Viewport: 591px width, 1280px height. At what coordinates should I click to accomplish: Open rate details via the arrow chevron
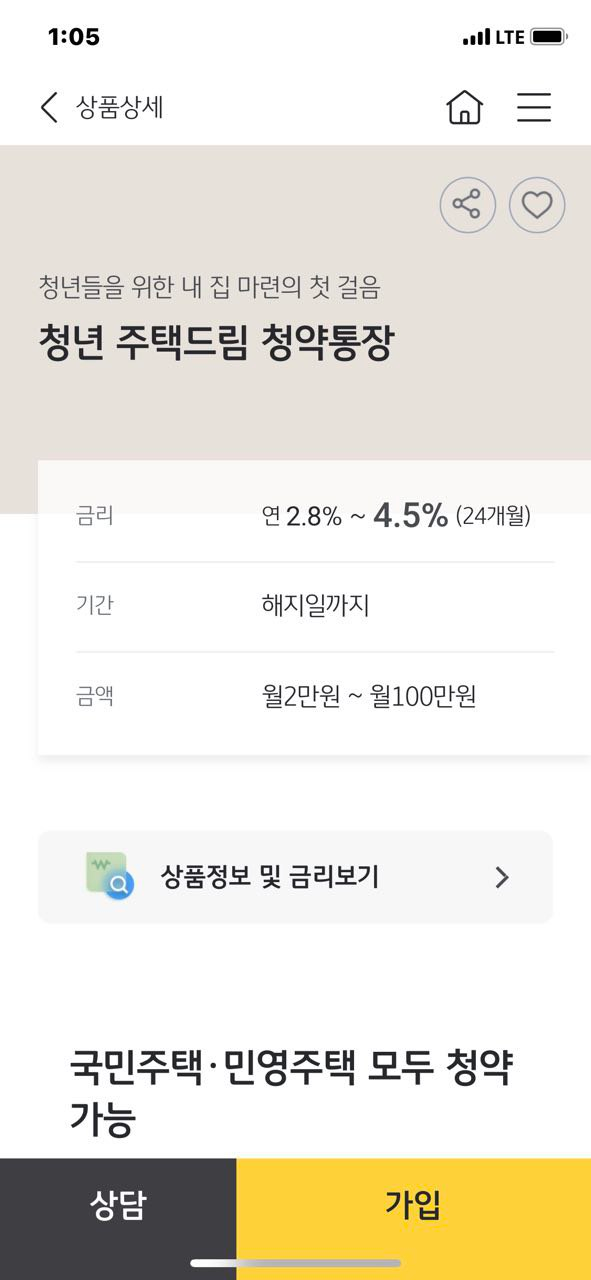(503, 876)
